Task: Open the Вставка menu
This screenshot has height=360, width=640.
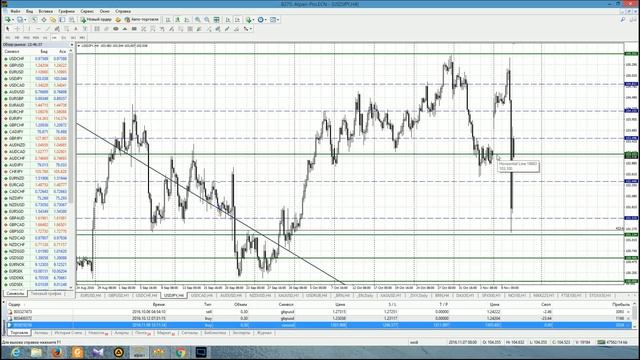Action: [45, 11]
